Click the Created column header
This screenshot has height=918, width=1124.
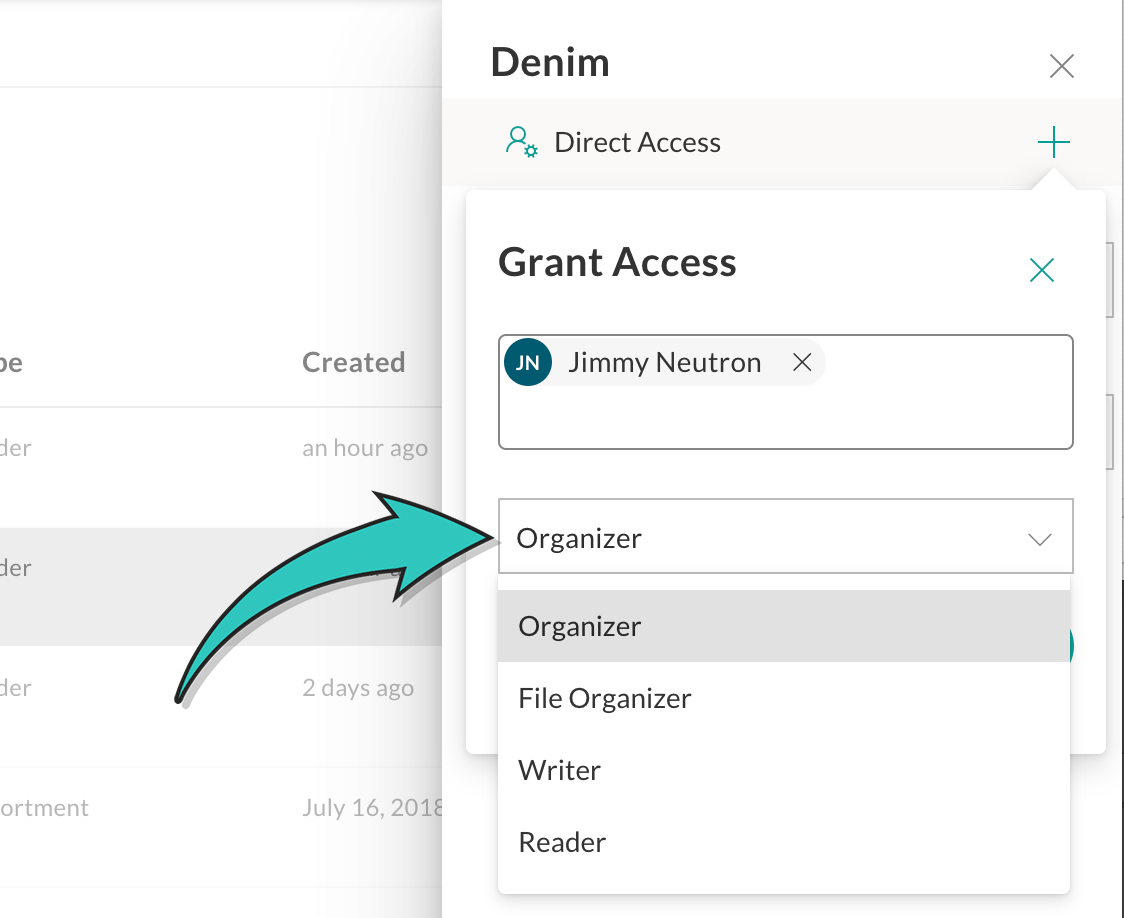coord(353,362)
